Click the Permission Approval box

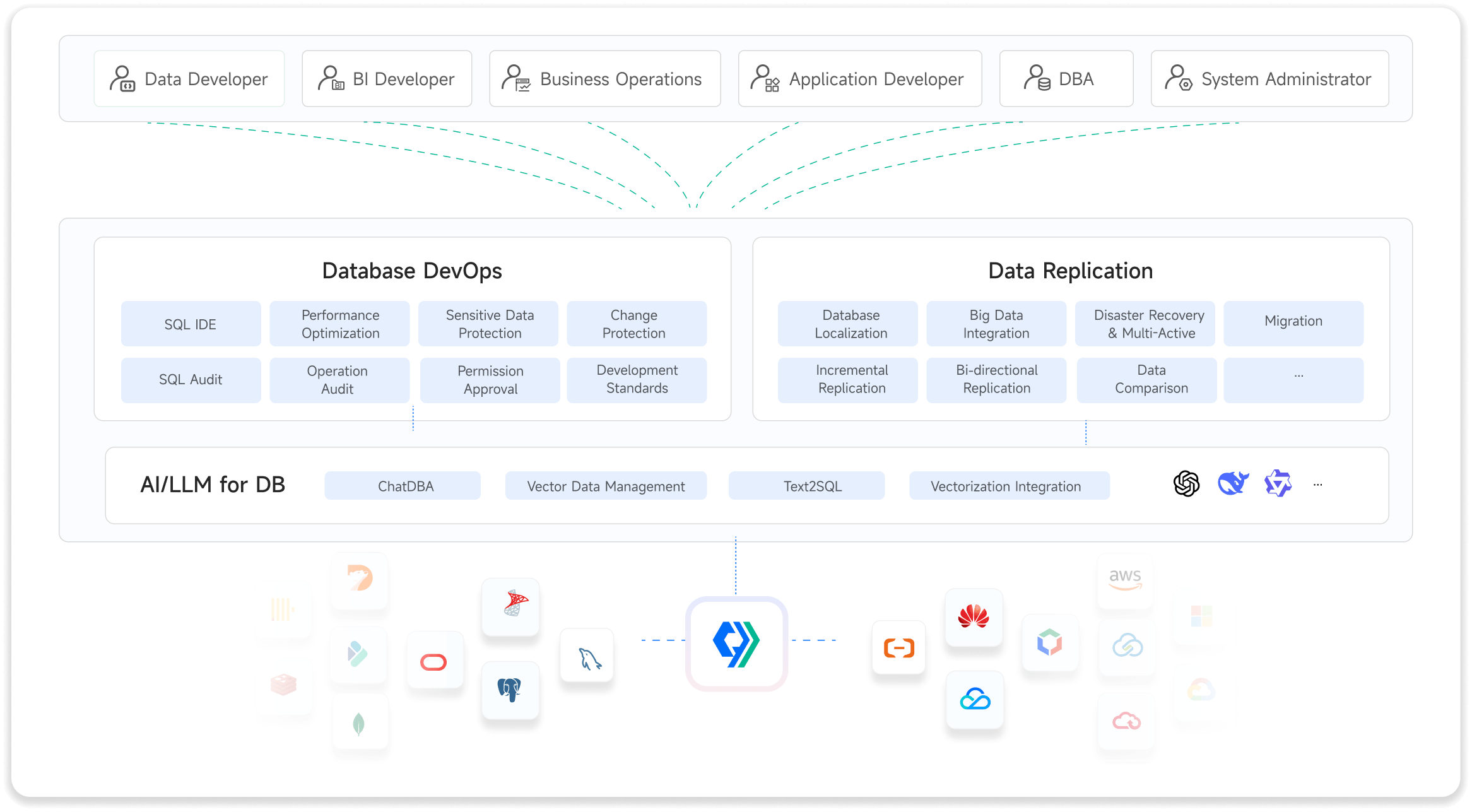point(490,380)
